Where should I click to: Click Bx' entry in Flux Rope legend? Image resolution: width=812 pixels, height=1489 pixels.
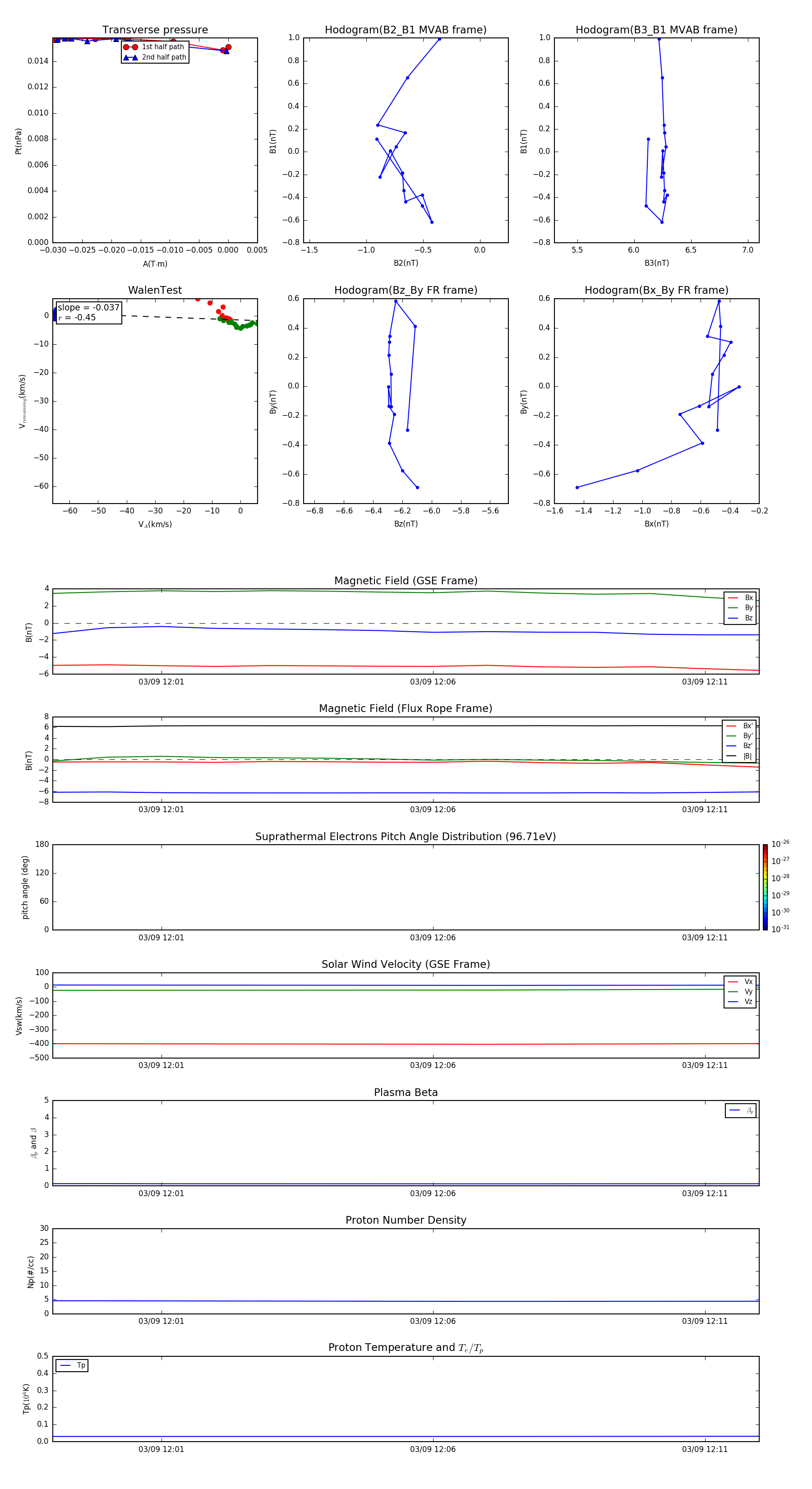(739, 726)
